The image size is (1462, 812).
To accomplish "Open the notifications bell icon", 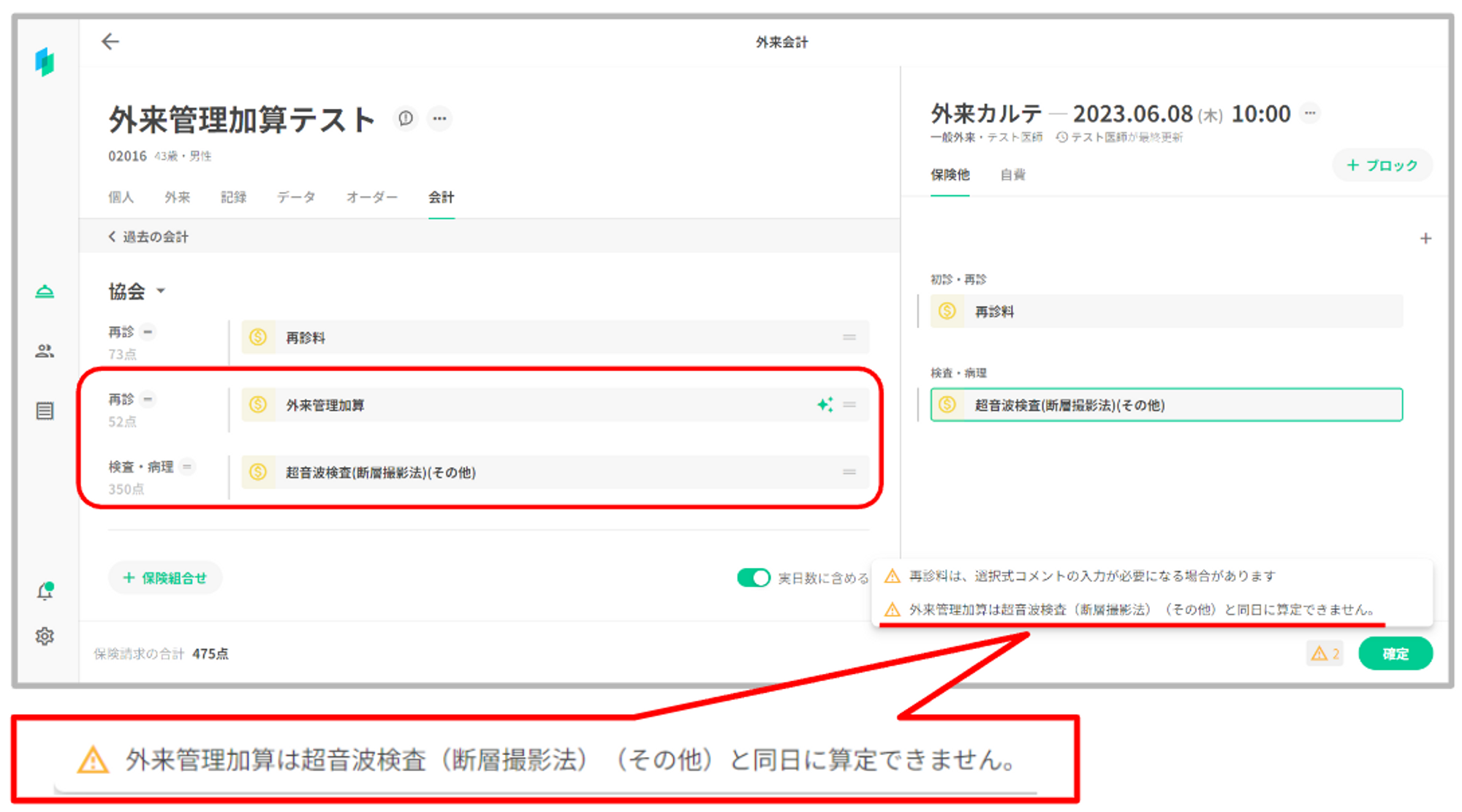I will (x=45, y=591).
